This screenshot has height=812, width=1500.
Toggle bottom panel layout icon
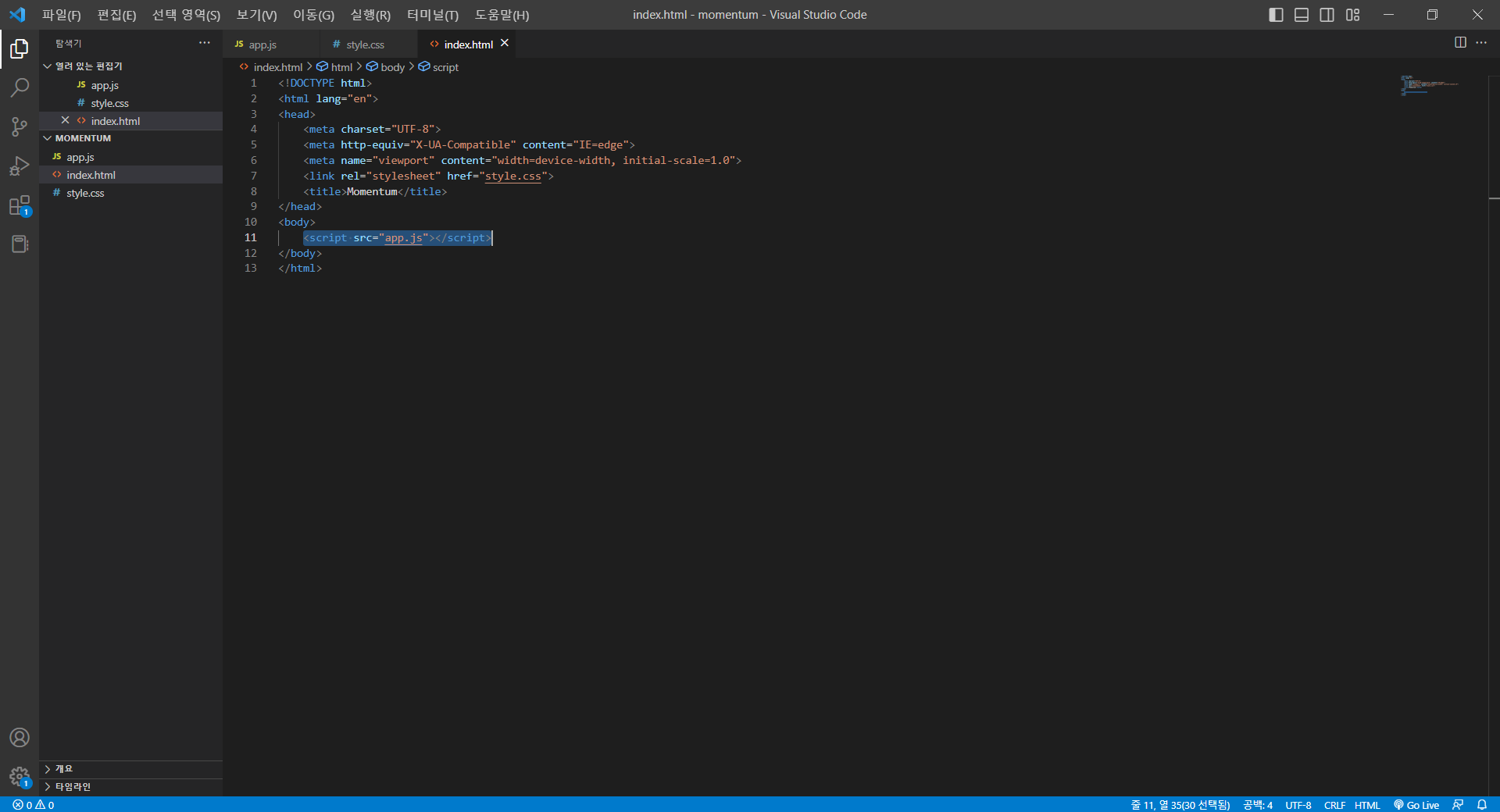tap(1302, 15)
